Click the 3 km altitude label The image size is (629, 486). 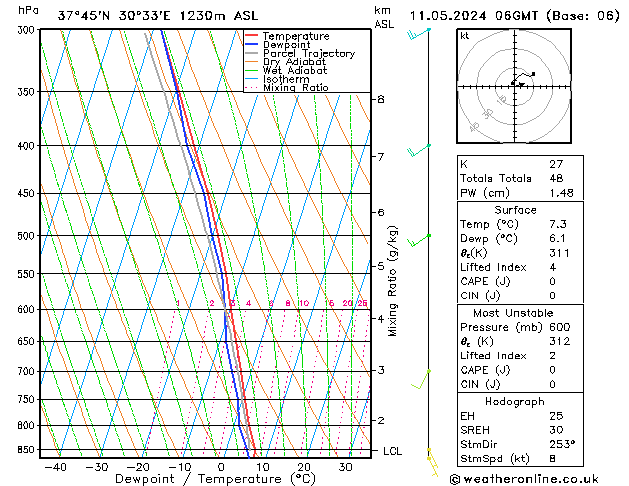[381, 370]
